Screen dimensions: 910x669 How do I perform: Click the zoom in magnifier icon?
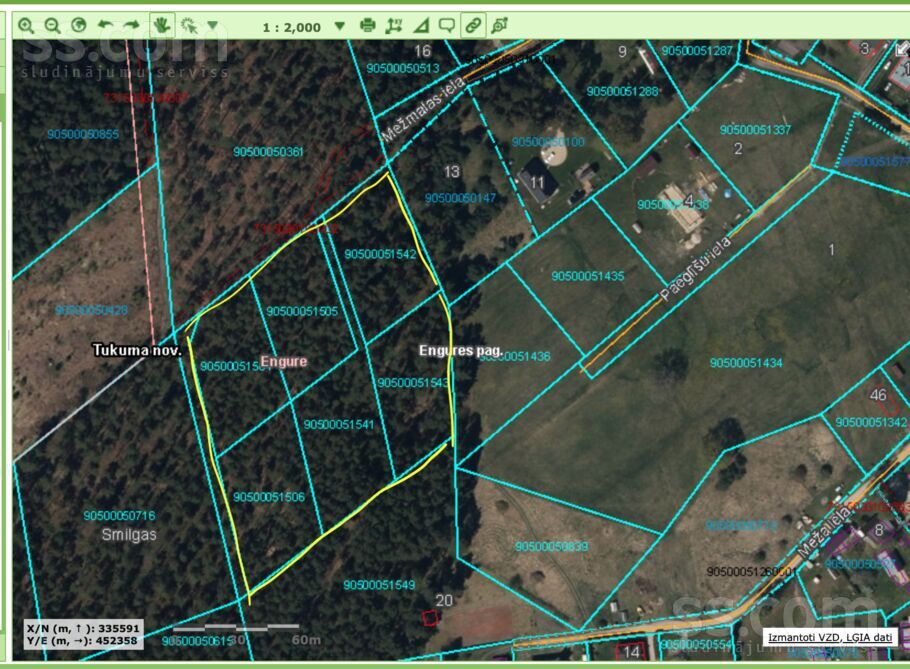tap(26, 25)
